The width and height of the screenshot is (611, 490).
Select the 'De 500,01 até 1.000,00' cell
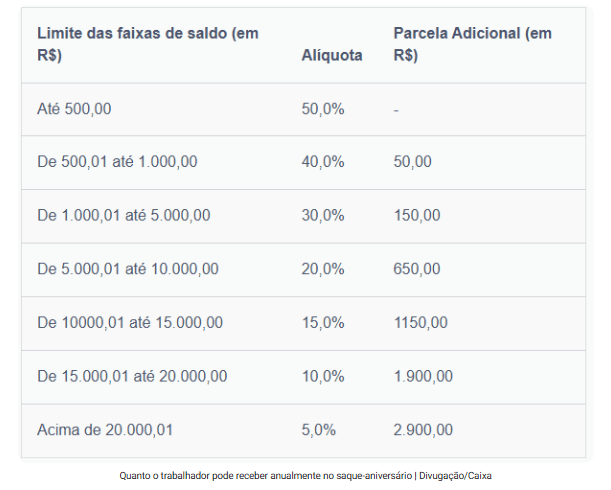[x=117, y=162]
